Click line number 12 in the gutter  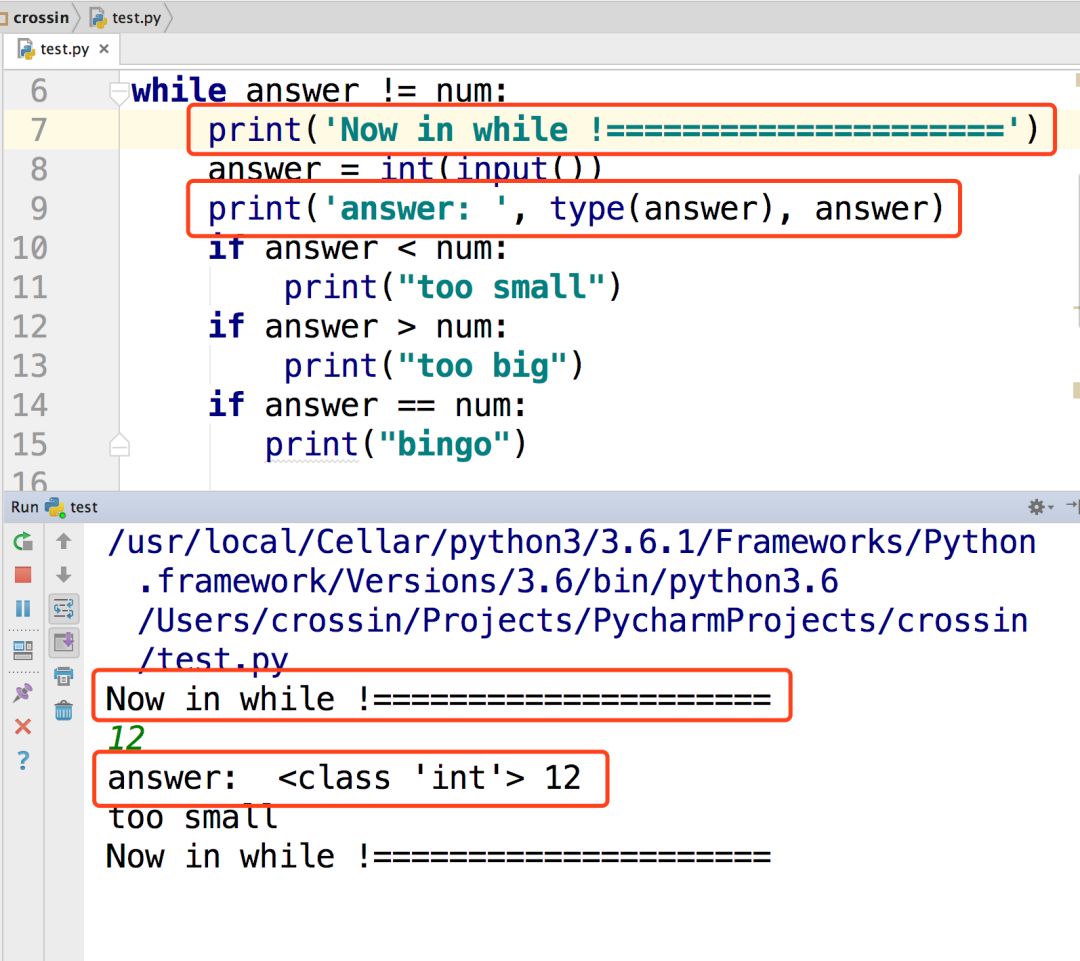[30, 327]
